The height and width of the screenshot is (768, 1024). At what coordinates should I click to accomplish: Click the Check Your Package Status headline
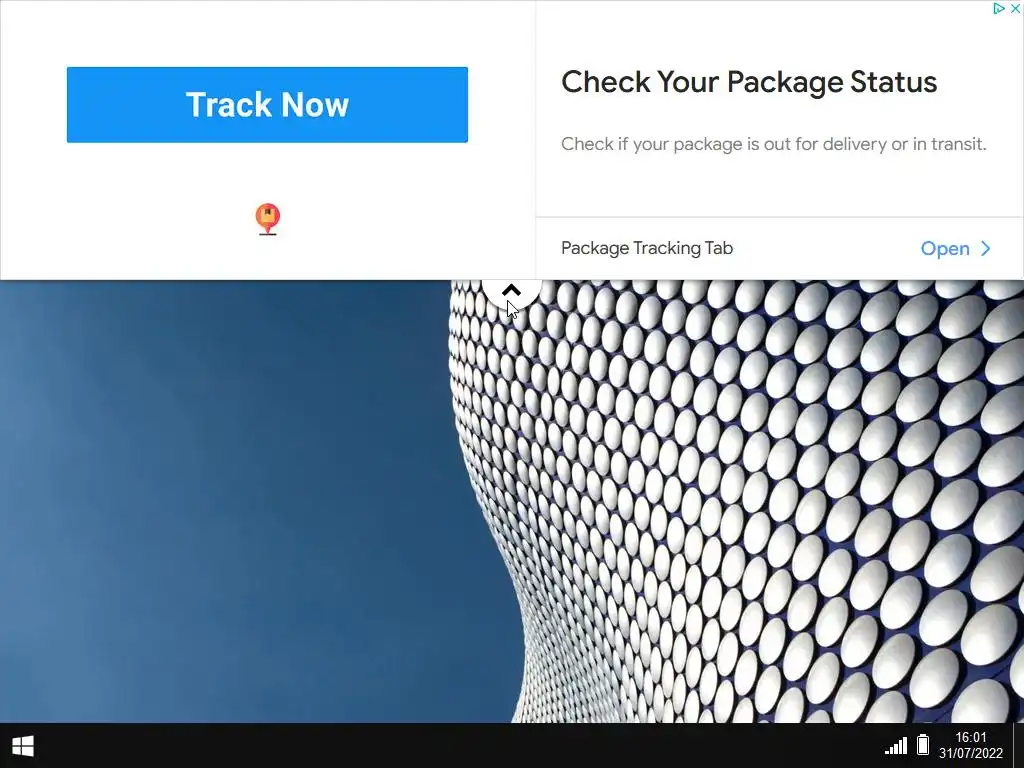pos(749,82)
